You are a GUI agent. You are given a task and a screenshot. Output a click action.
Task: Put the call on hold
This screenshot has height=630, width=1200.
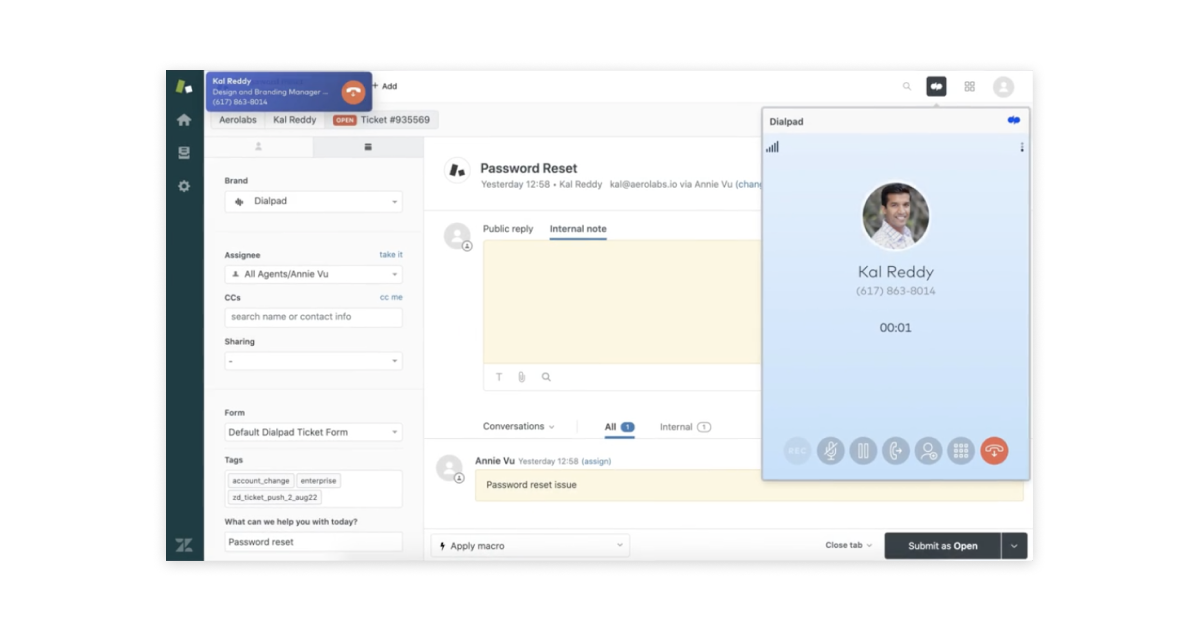[x=863, y=451]
